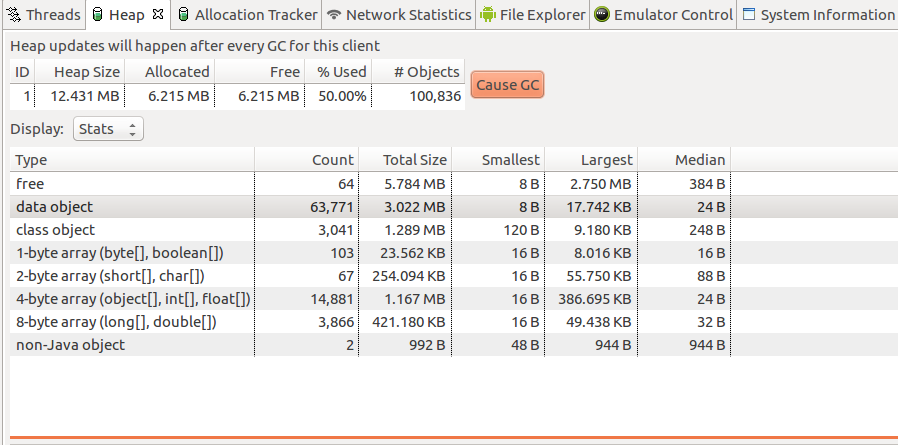Open the System Information tab
898x445 pixels.
828,15
